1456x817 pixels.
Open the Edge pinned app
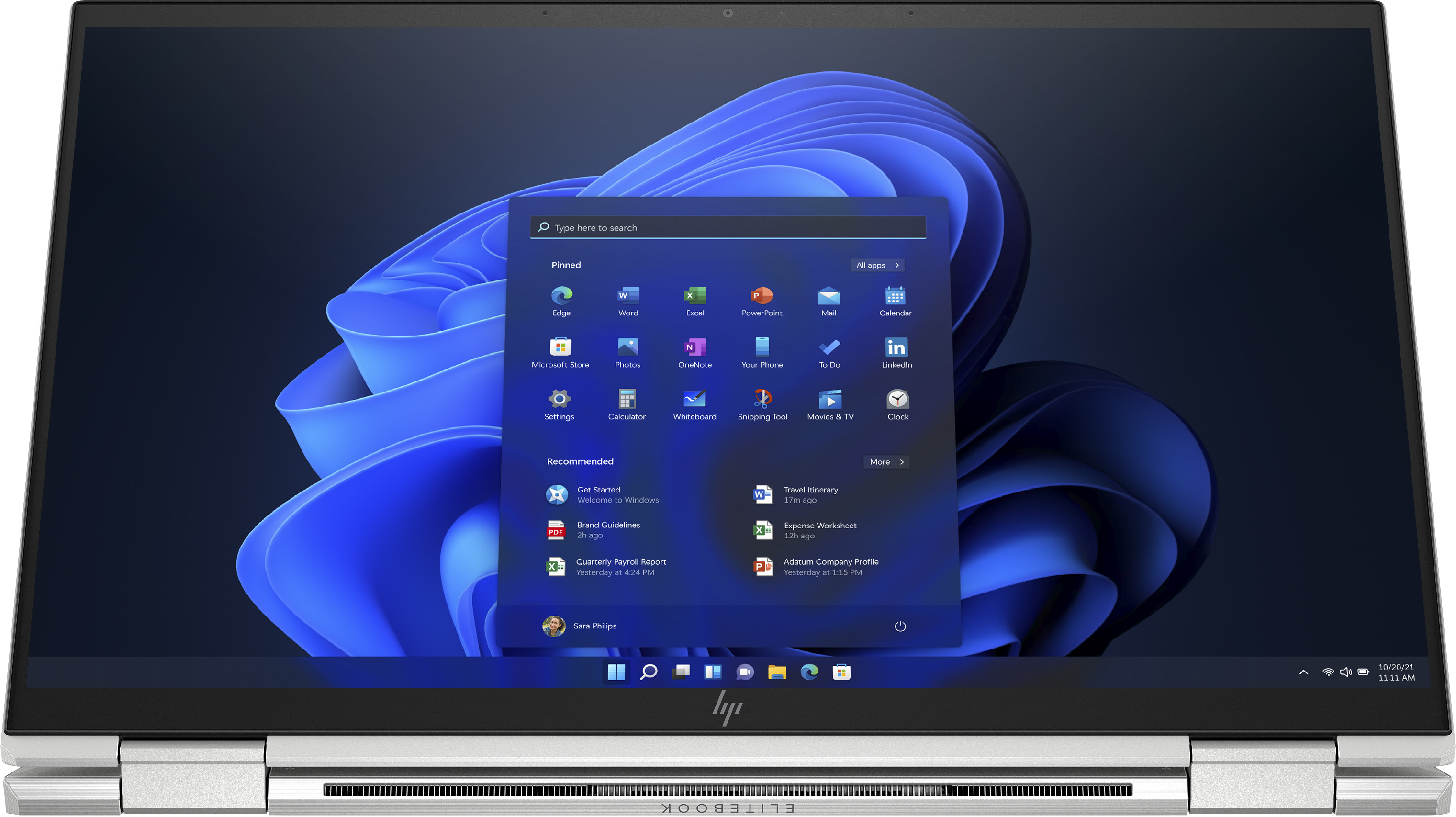pyautogui.click(x=561, y=301)
